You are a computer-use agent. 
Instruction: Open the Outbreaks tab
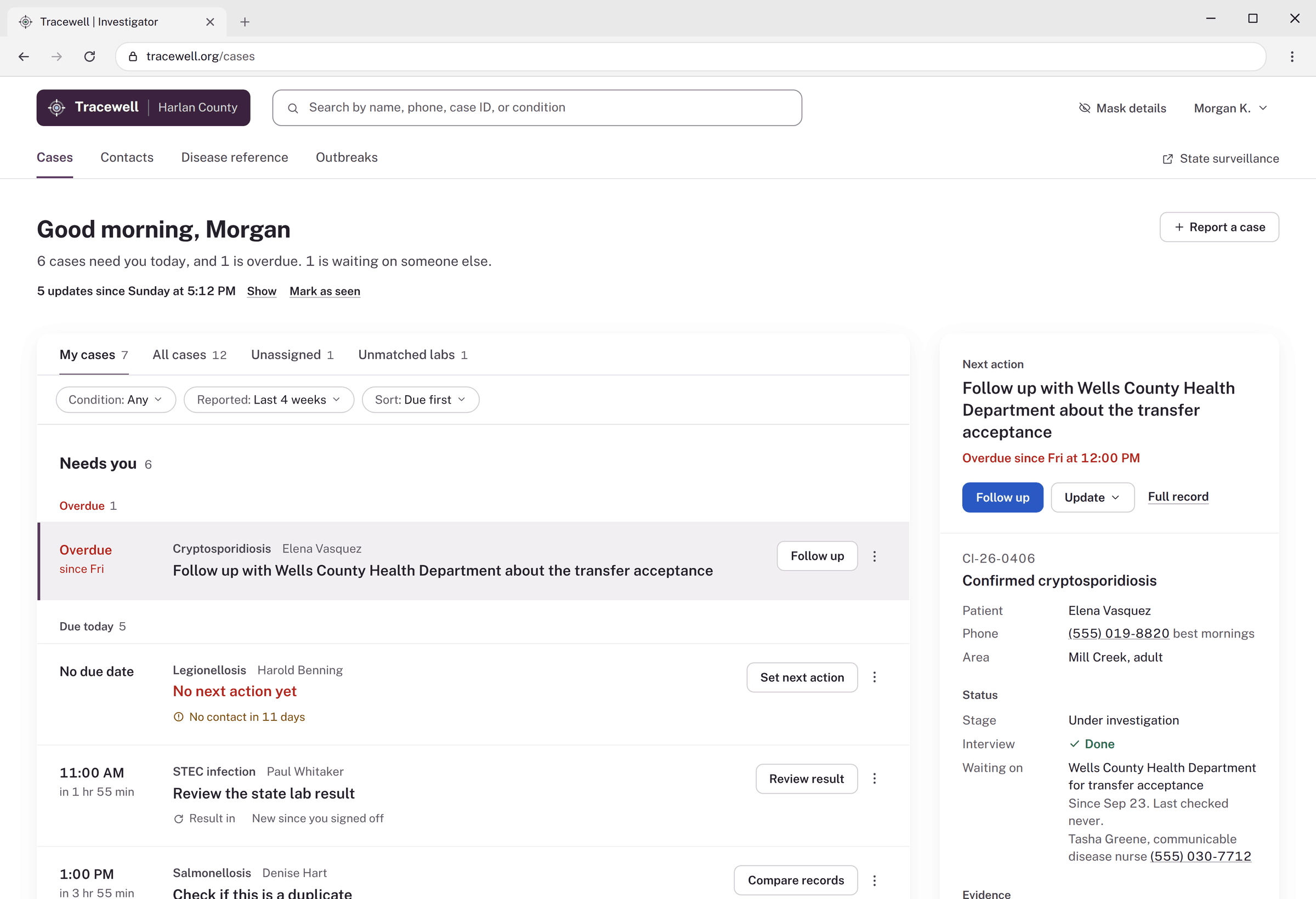point(347,157)
